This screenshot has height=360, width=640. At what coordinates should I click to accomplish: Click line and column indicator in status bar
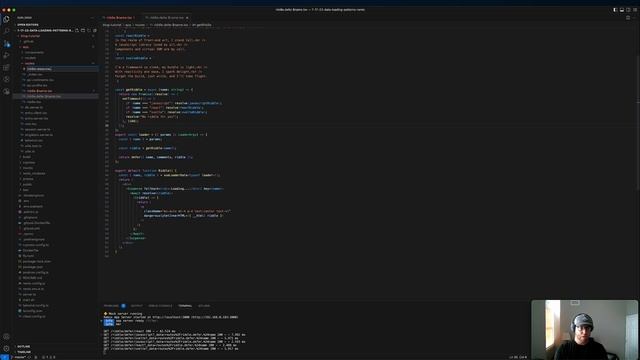518,357
